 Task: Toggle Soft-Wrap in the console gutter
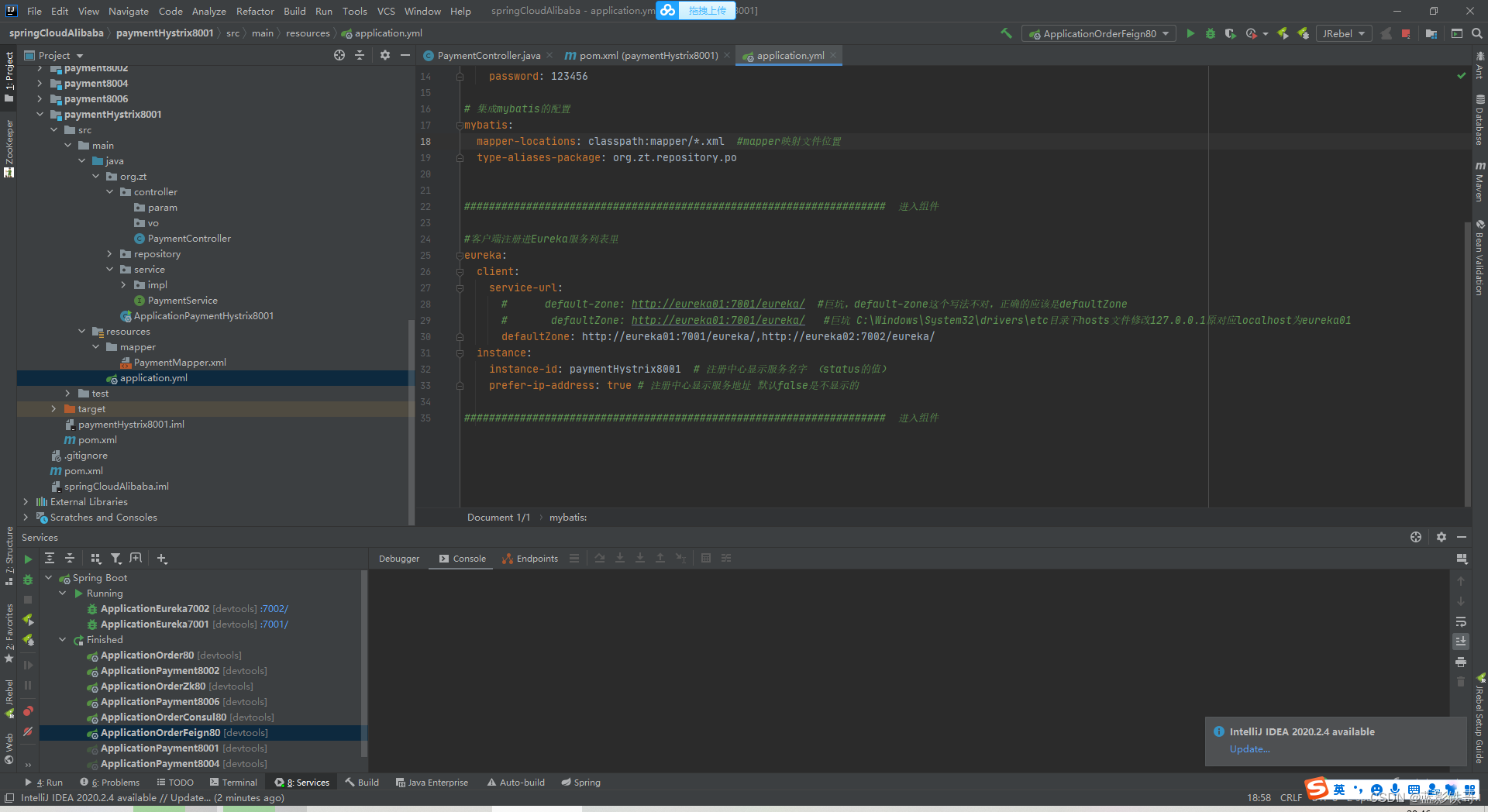(1461, 621)
